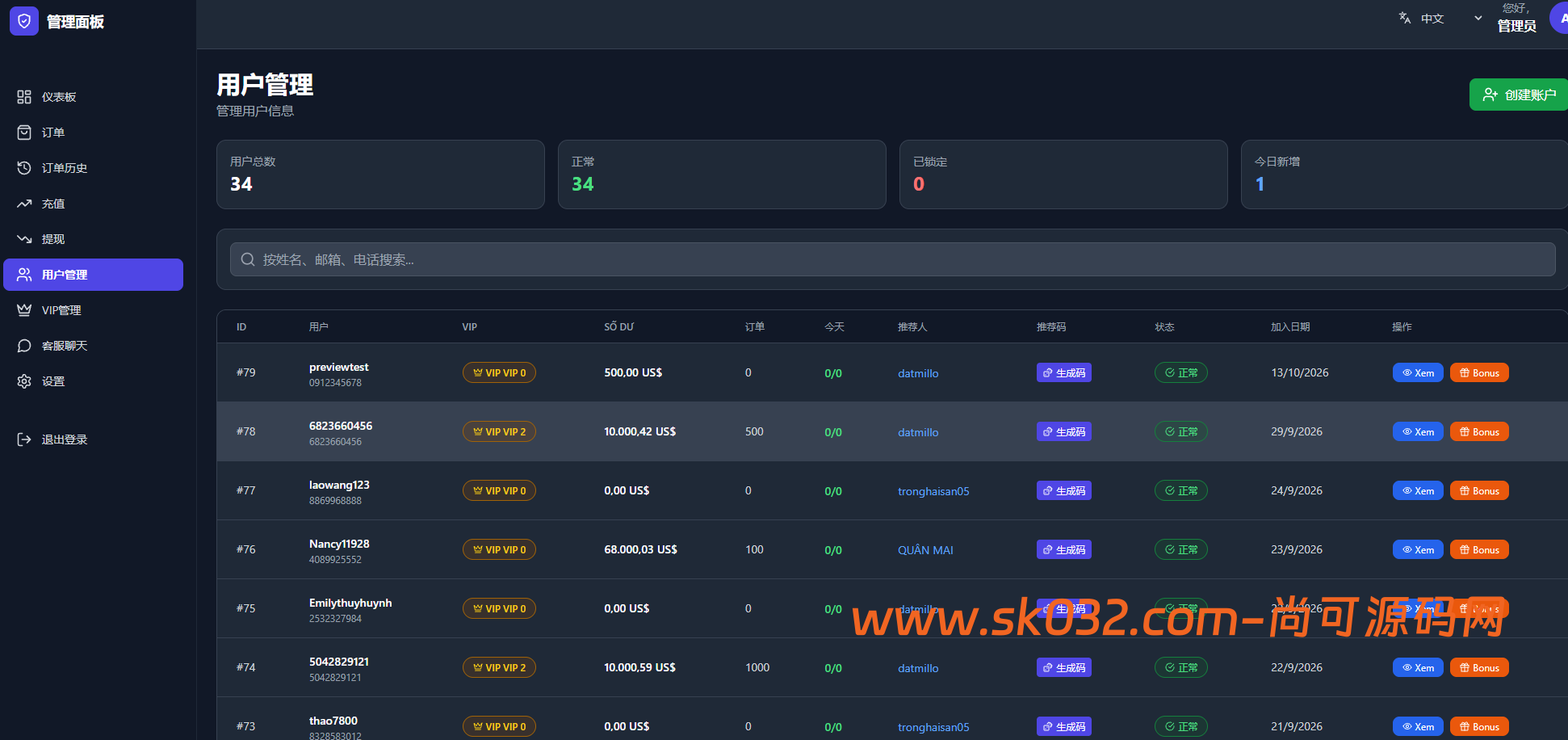Click Bonus for user previewtest
Viewport: 1568px width, 740px height.
click(1479, 372)
